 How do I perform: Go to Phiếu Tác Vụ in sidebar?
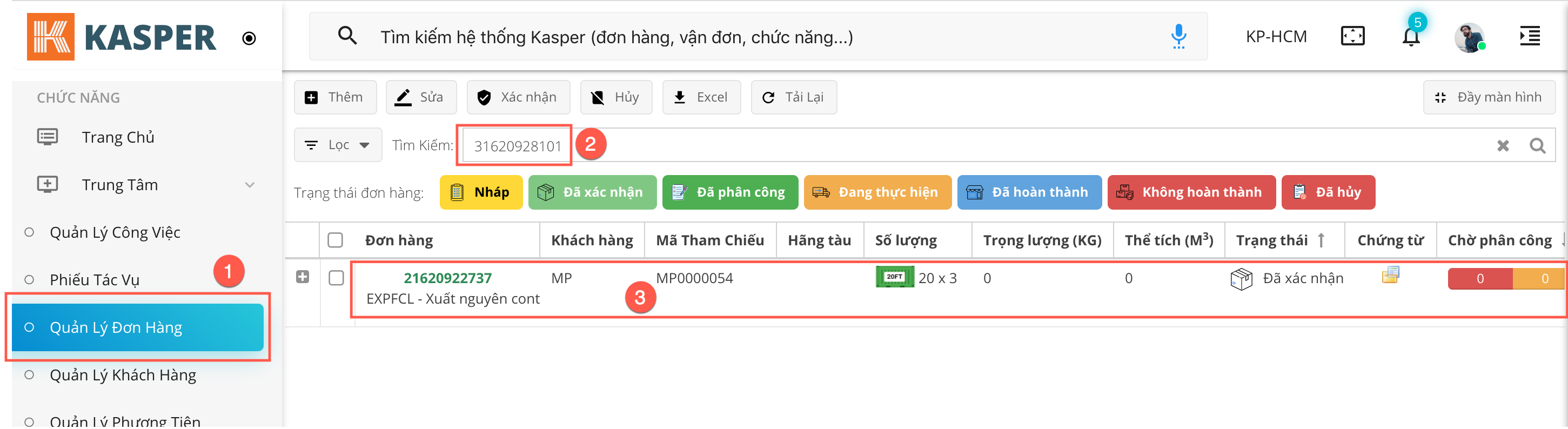(95, 280)
